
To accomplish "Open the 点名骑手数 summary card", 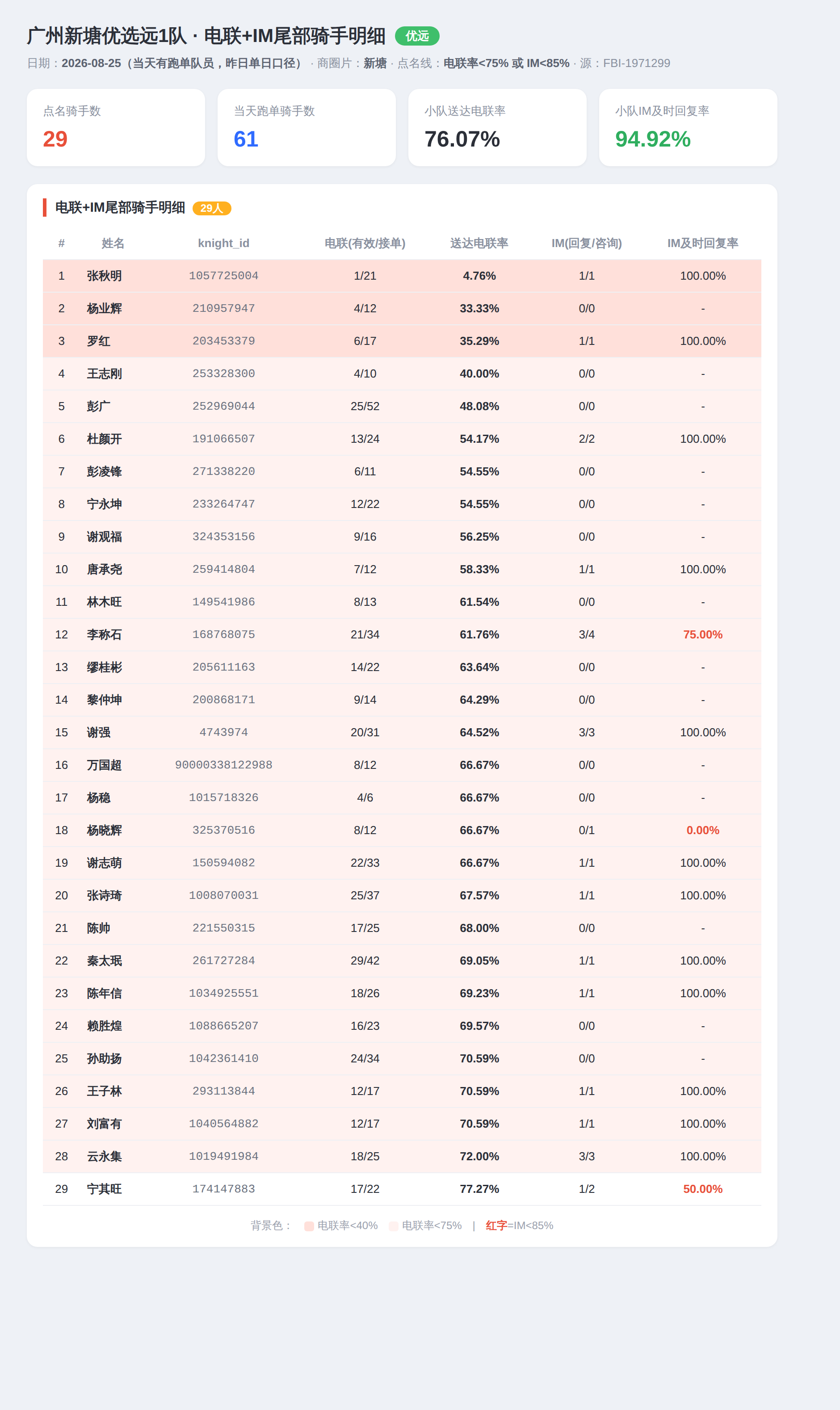I will (116, 127).
